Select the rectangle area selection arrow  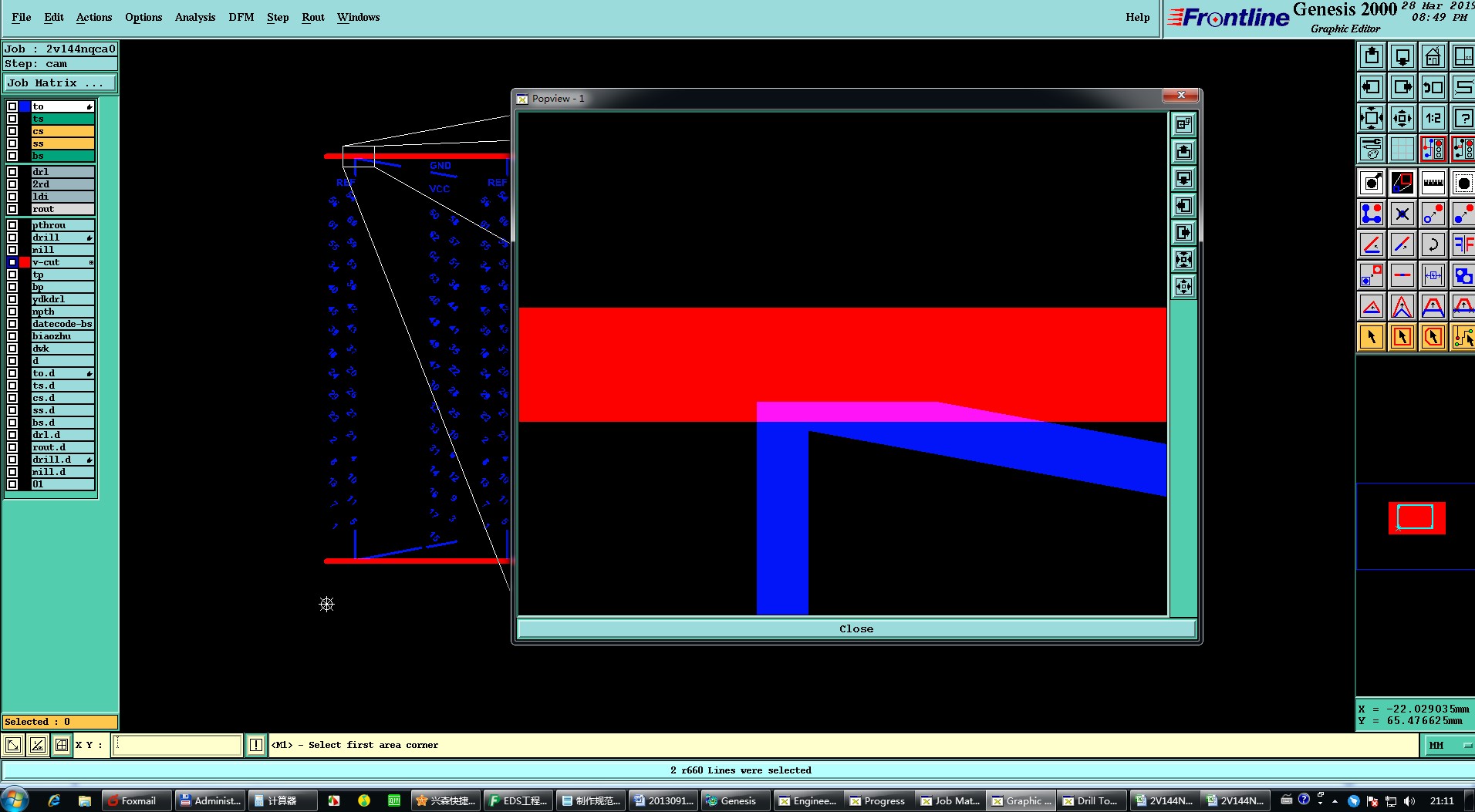pyautogui.click(x=1402, y=337)
